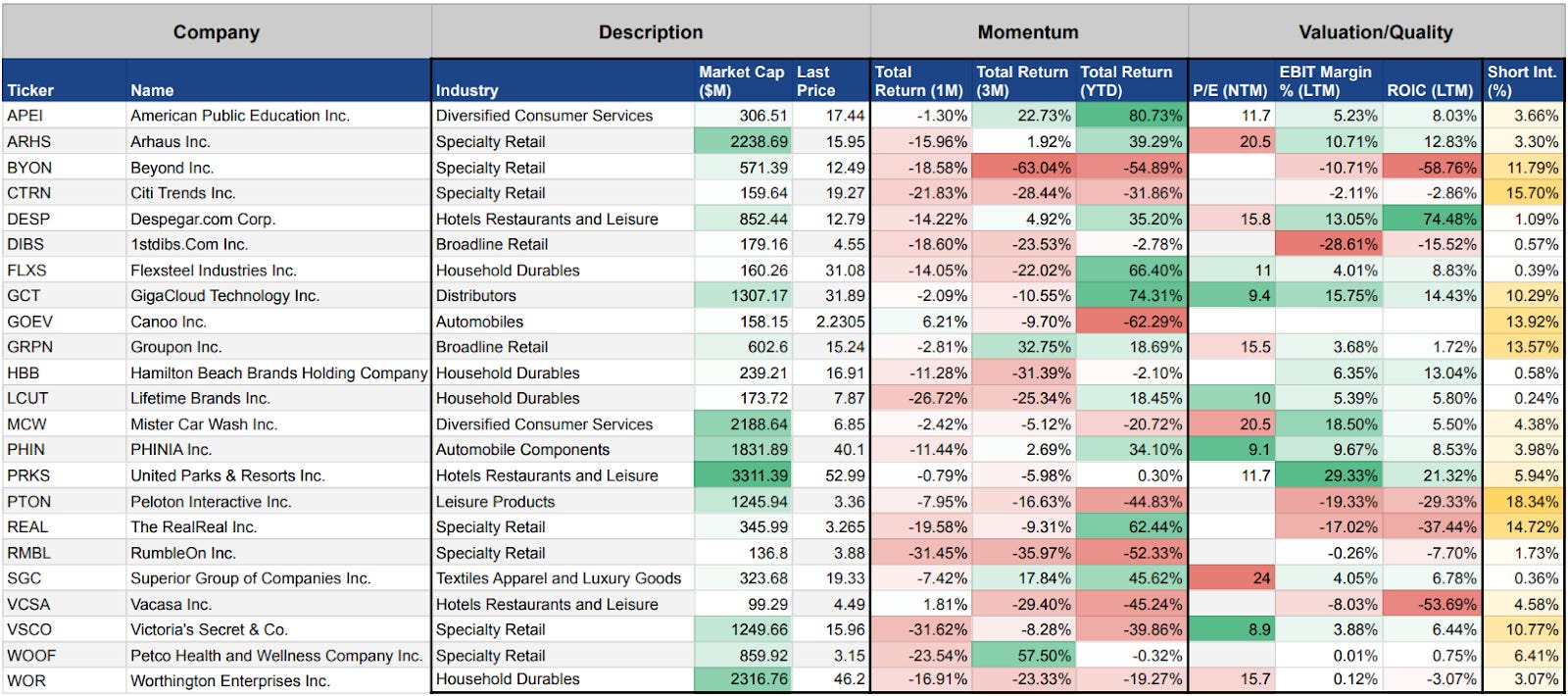Click the name Mister Car Wash Inc.
Screen dimensions: 1568x696
(204, 424)
